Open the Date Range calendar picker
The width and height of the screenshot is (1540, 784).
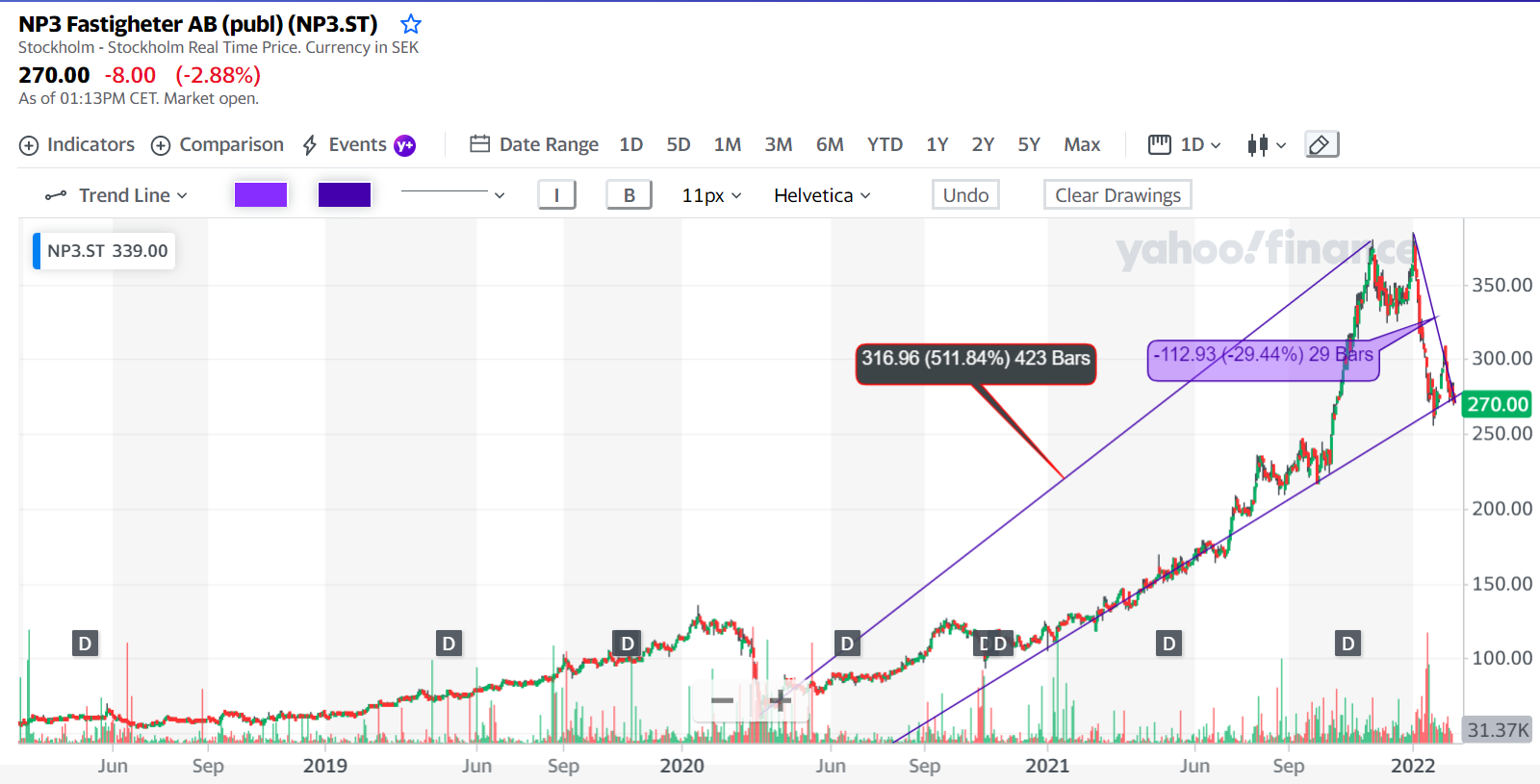click(x=534, y=144)
